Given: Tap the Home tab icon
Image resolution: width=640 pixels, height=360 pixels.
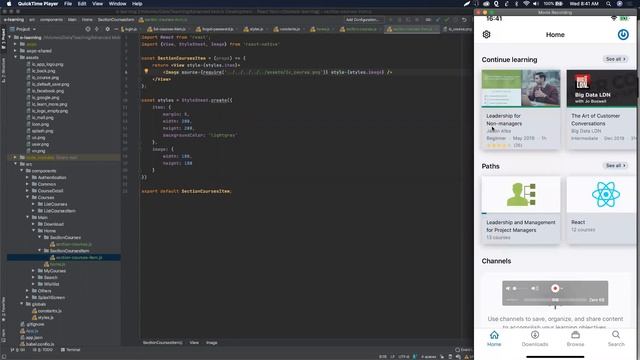Looking at the screenshot, I should click(x=494, y=335).
